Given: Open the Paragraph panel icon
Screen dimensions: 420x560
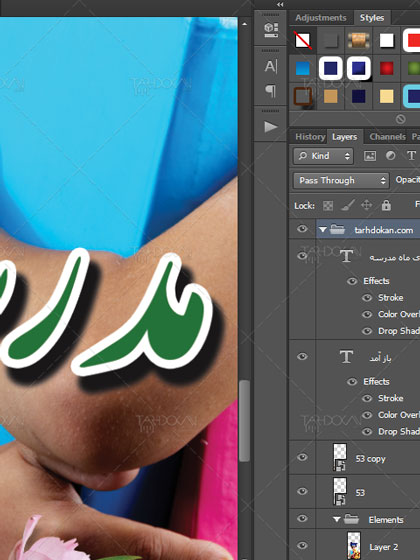Looking at the screenshot, I should tap(271, 91).
